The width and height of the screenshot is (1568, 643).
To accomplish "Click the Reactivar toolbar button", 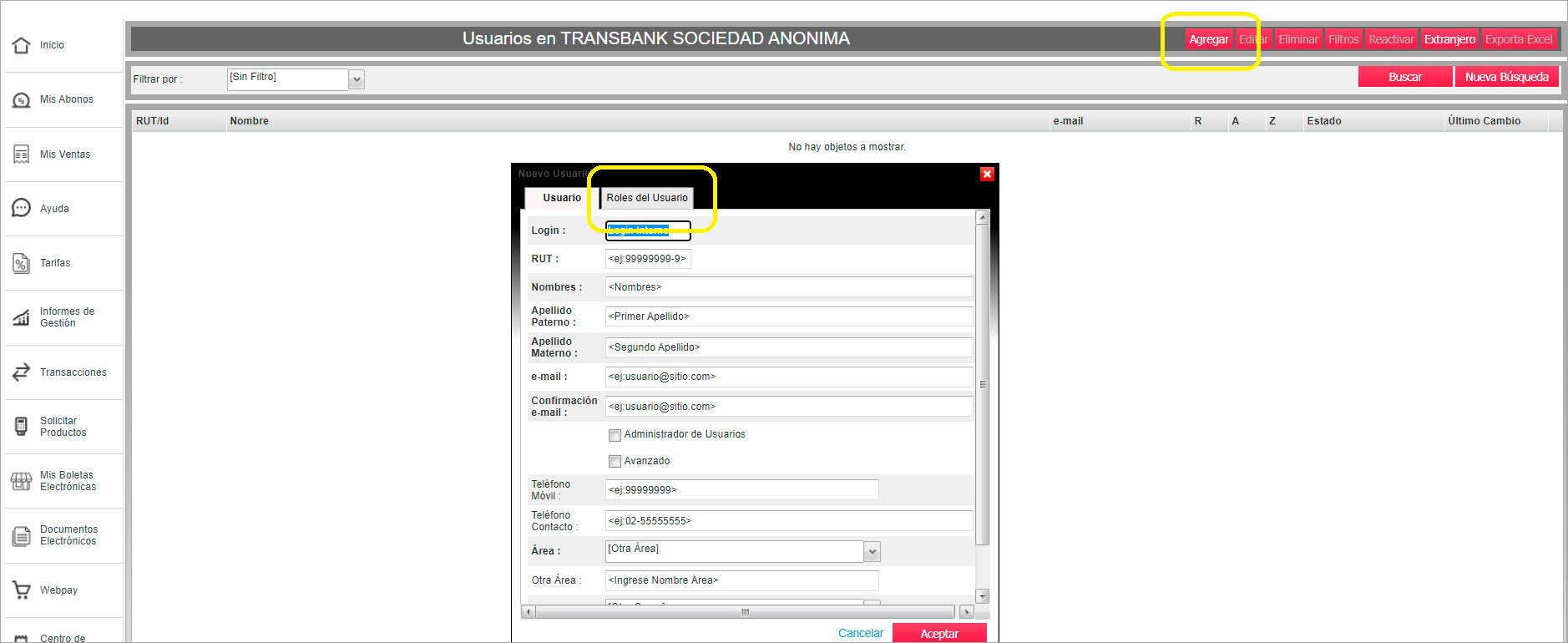I will tap(1391, 39).
